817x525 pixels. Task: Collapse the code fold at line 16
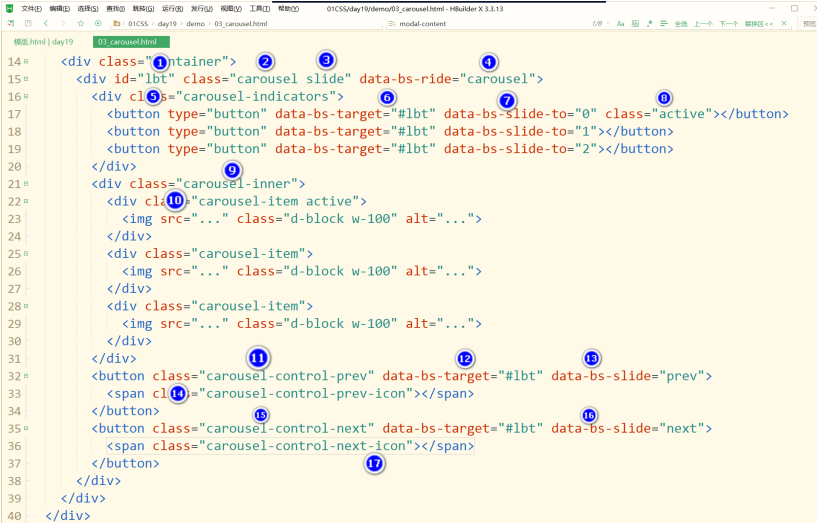click(26, 96)
